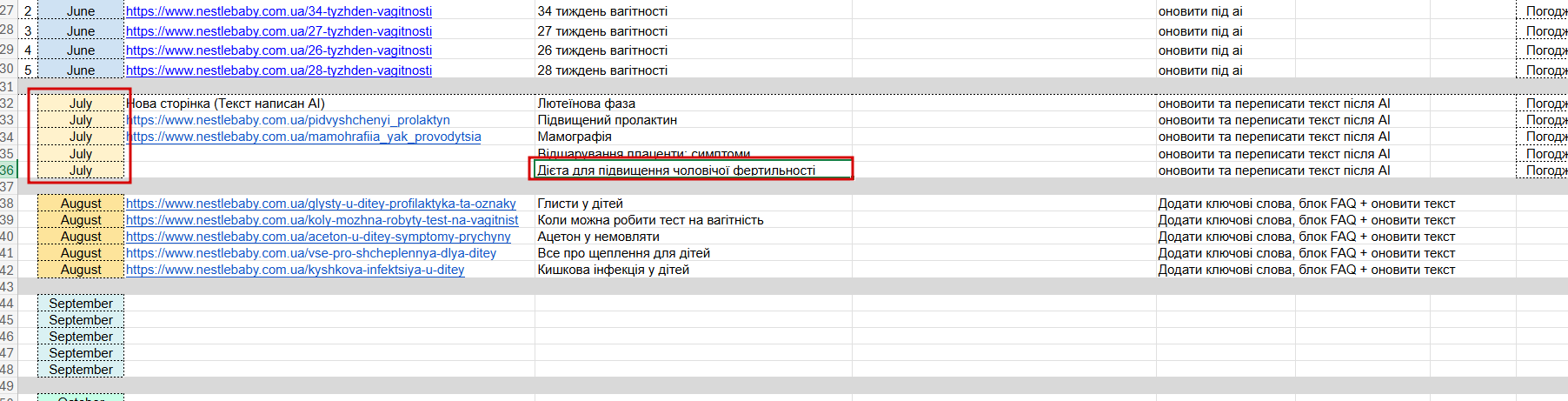Open the 28-tyzhden-vagitnosti link
The width and height of the screenshot is (1568, 401).
pos(279,70)
